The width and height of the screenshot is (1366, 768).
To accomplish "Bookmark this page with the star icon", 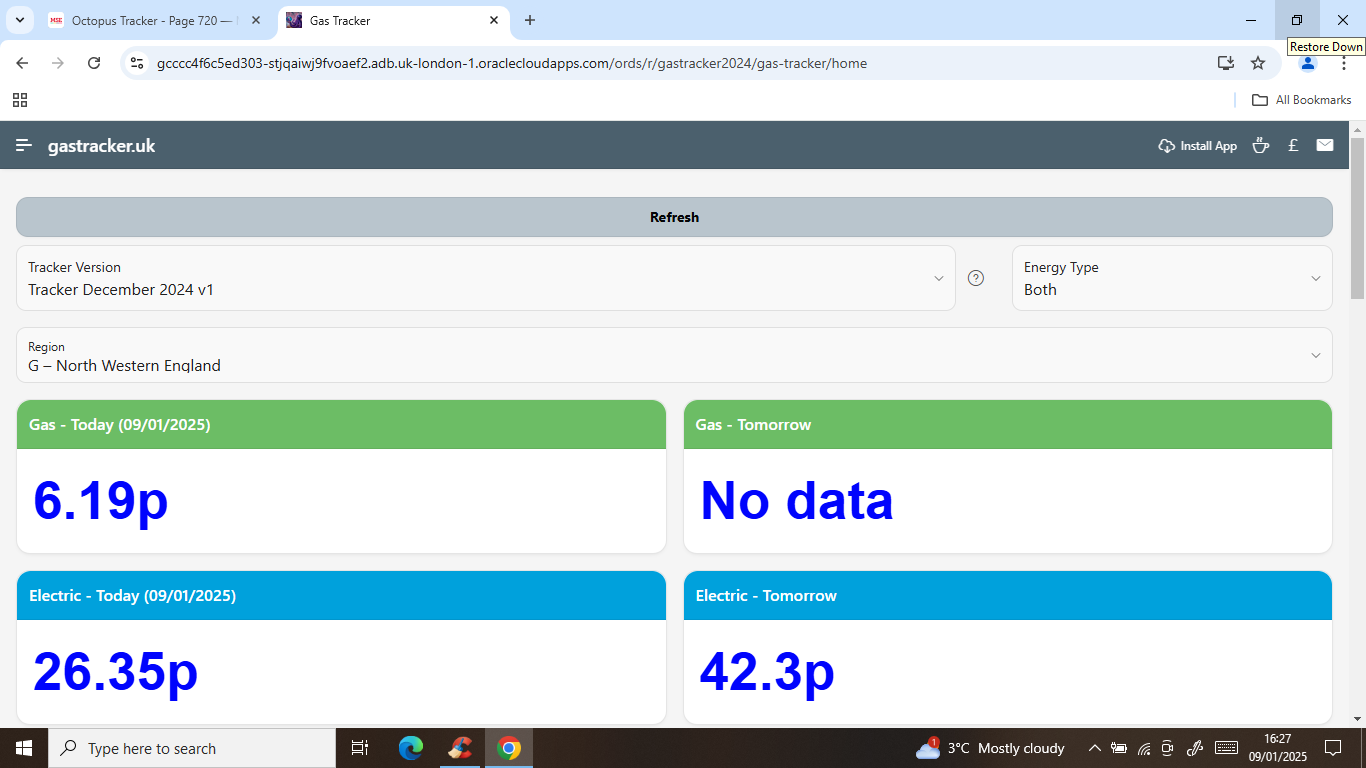I will click(x=1258, y=63).
